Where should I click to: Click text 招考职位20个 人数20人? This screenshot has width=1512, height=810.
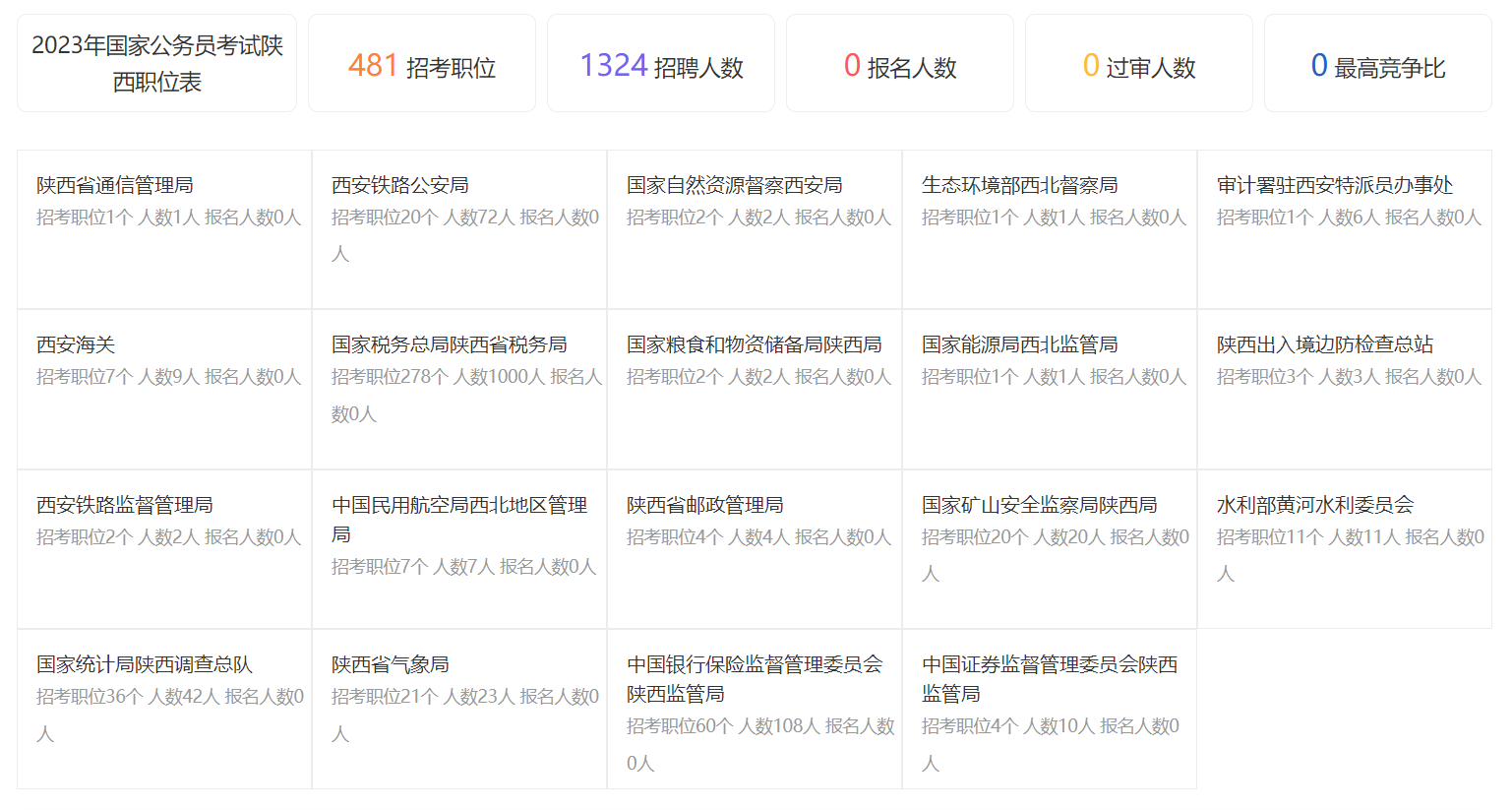(1013, 537)
